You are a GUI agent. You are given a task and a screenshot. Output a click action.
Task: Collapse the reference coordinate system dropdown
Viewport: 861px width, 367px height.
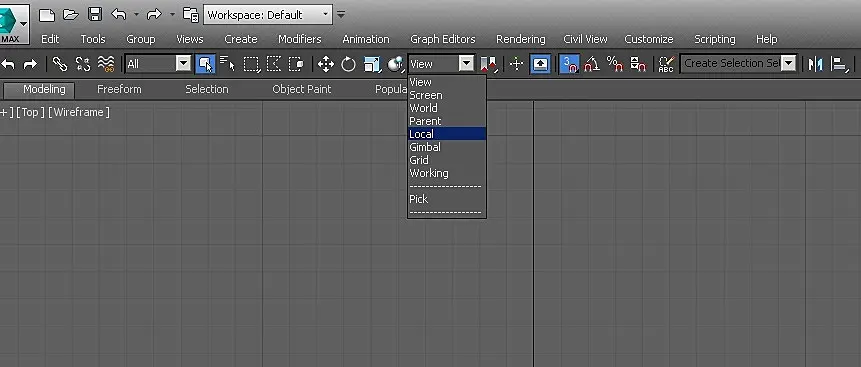tap(466, 64)
